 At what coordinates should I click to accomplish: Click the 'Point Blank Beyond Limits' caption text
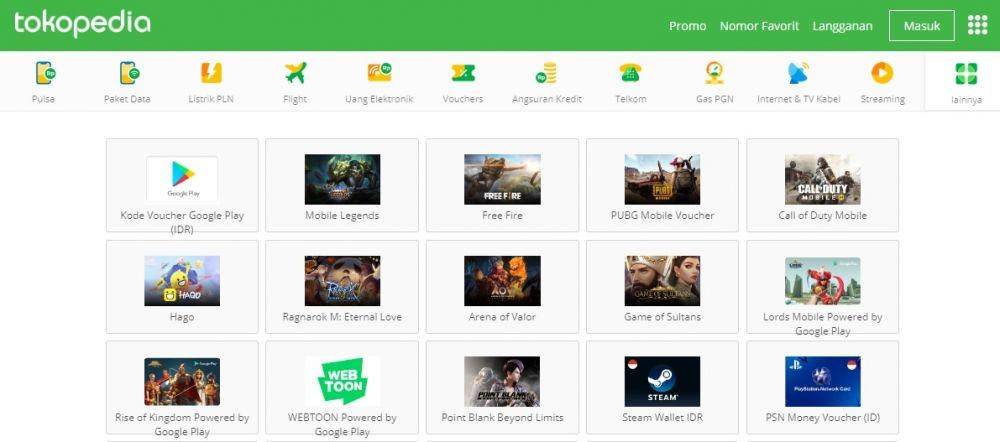[x=503, y=418]
